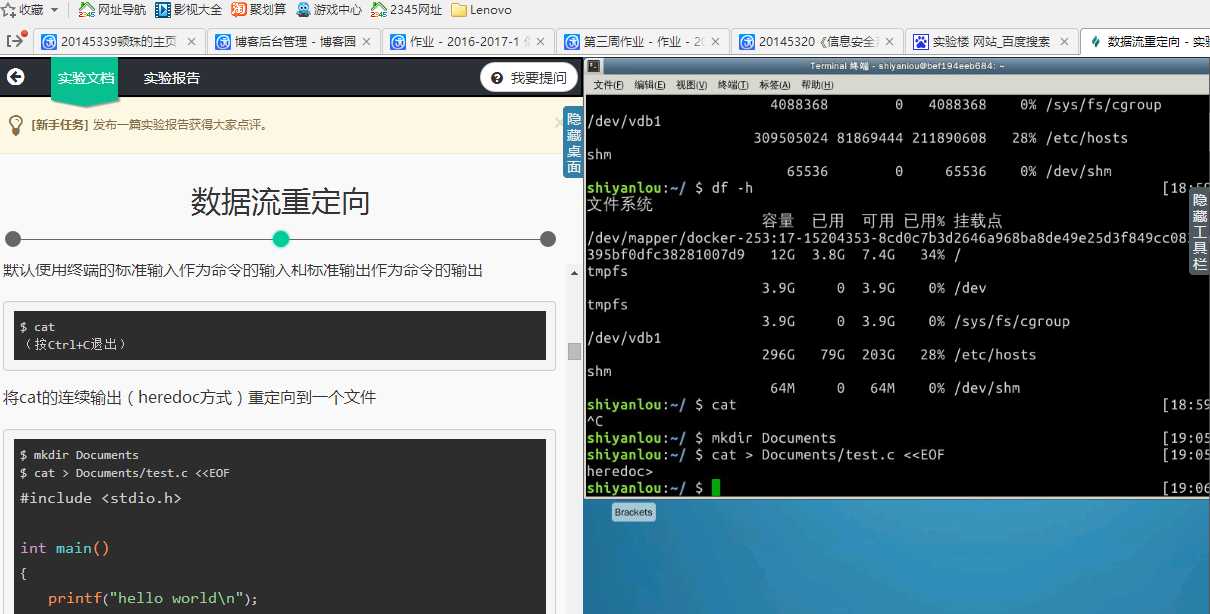Close the 20145320《信息安全 tab

point(890,42)
